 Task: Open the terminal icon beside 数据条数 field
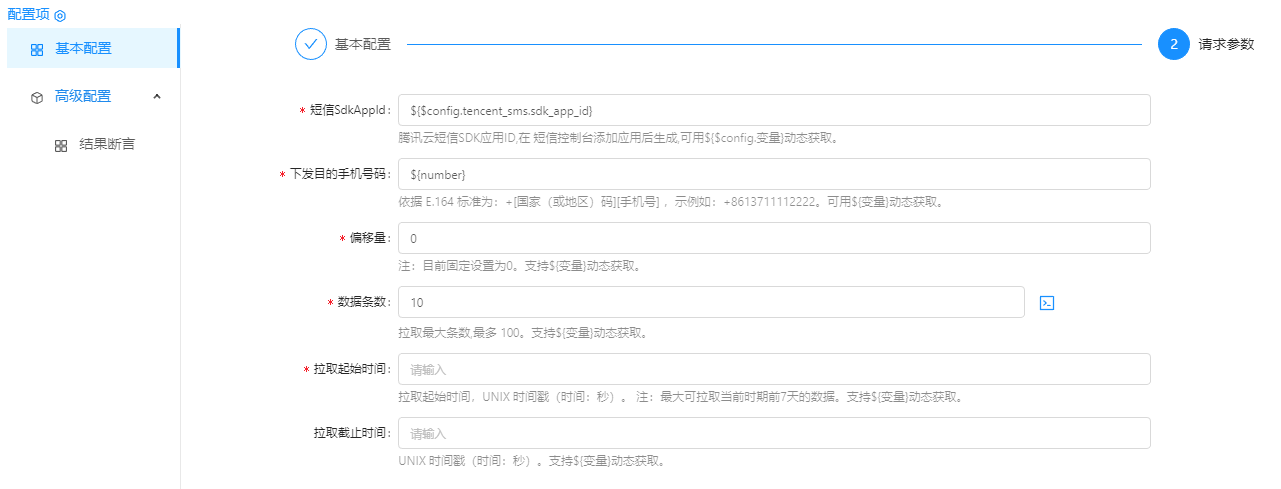[1047, 302]
